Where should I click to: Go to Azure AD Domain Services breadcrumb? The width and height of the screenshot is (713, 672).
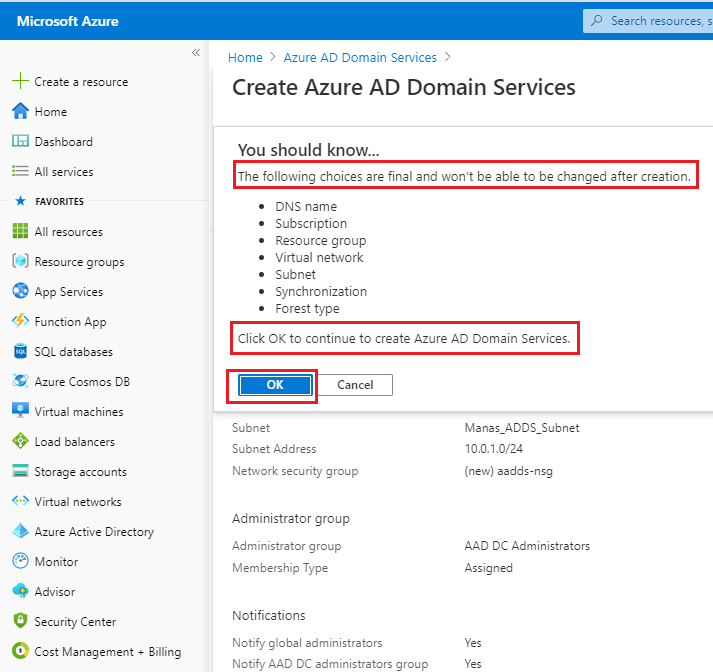(360, 58)
